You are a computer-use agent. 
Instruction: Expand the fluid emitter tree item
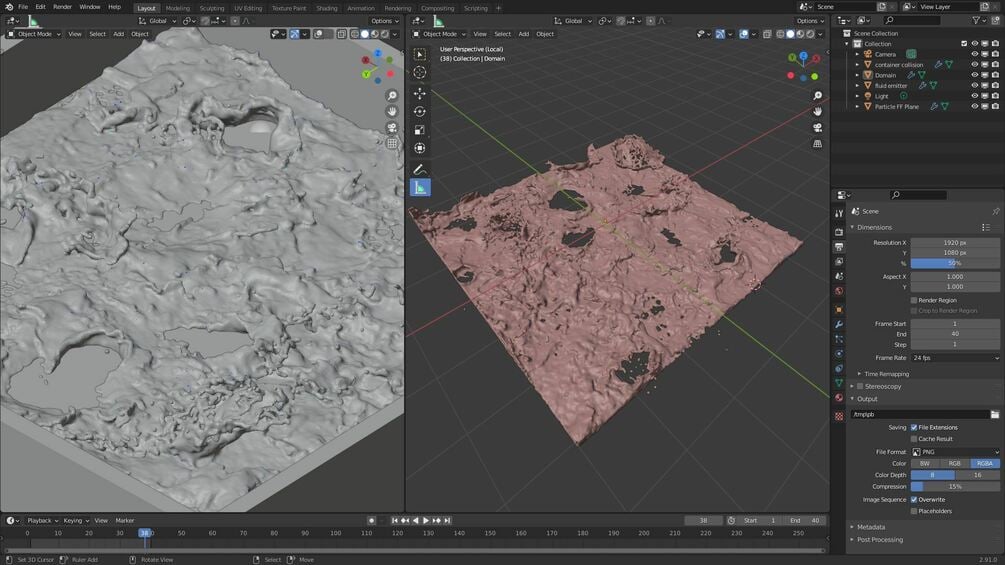point(857,86)
